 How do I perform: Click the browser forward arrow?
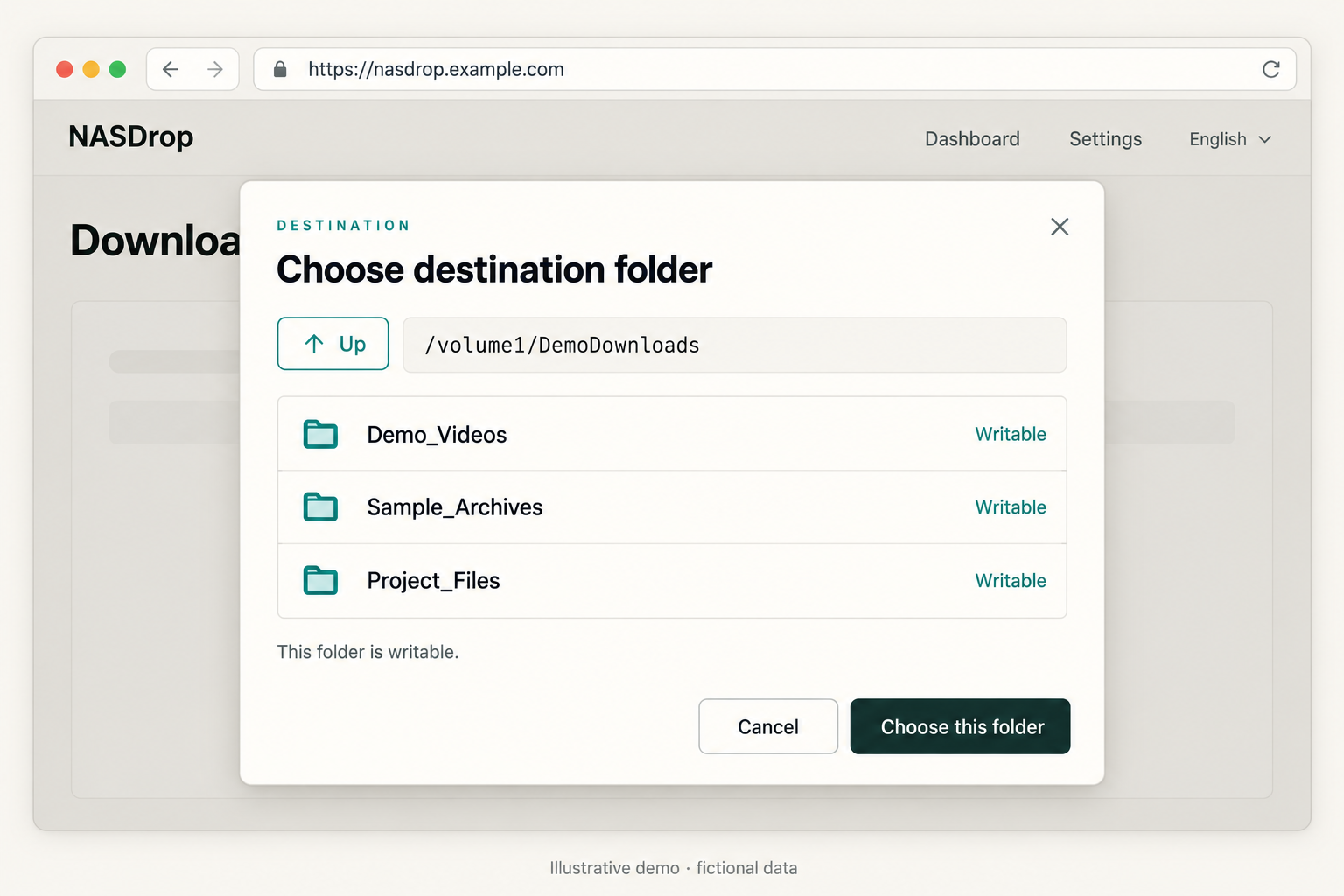point(215,69)
